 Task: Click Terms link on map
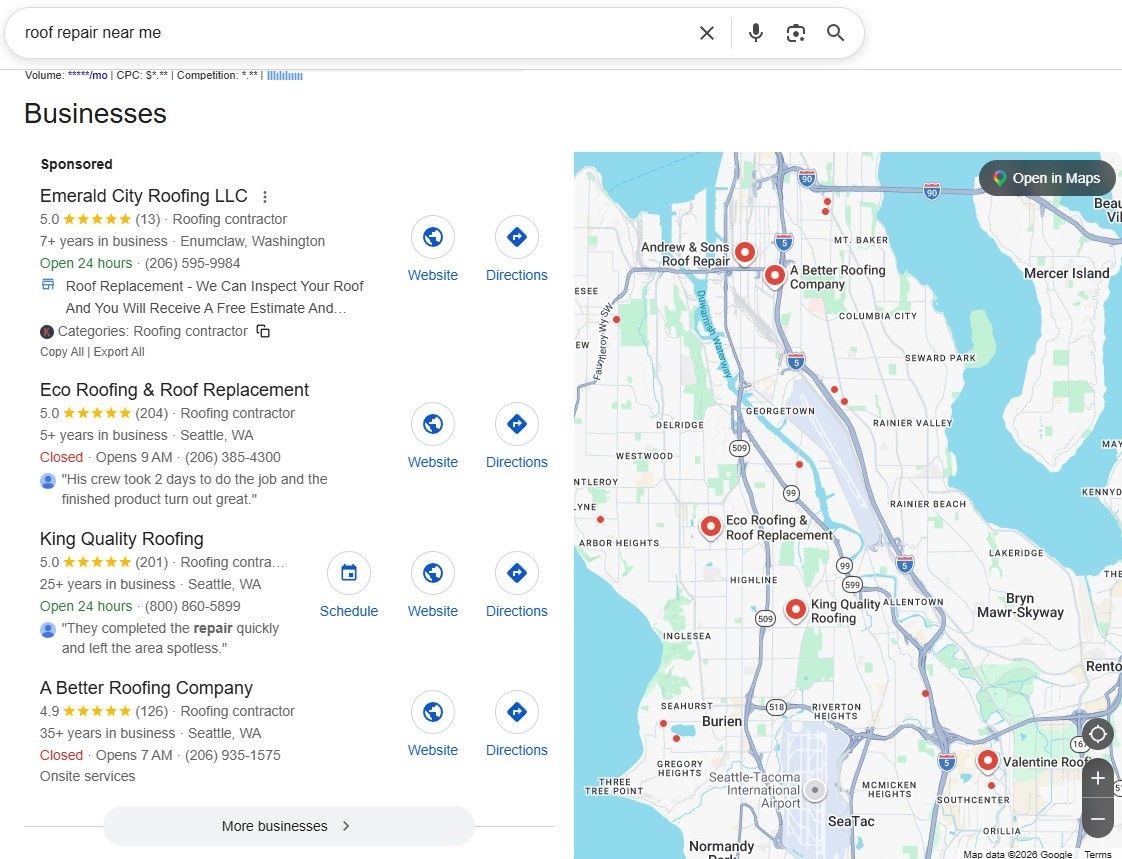[x=1098, y=854]
